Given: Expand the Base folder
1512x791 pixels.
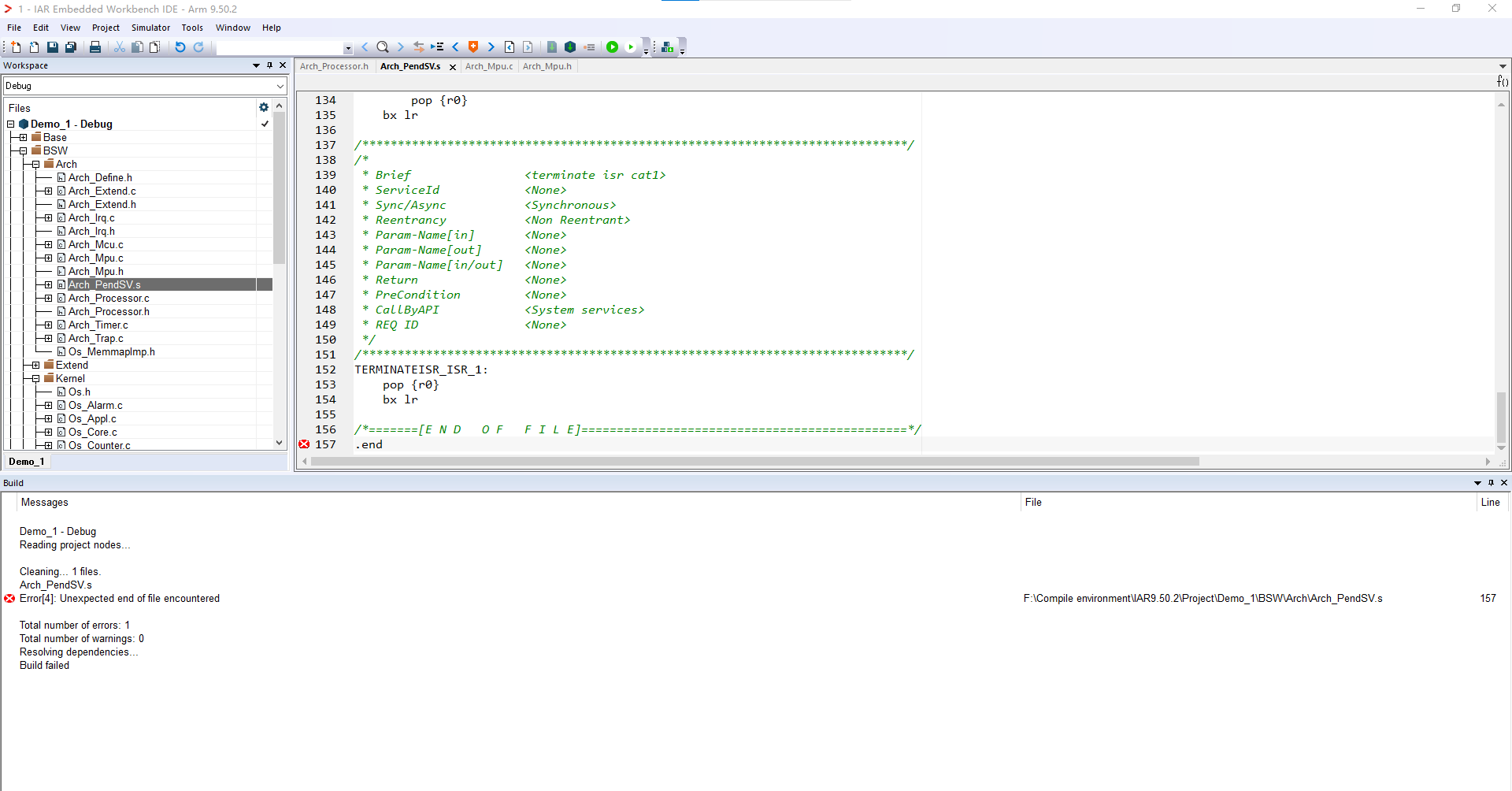Looking at the screenshot, I should pyautogui.click(x=23, y=137).
